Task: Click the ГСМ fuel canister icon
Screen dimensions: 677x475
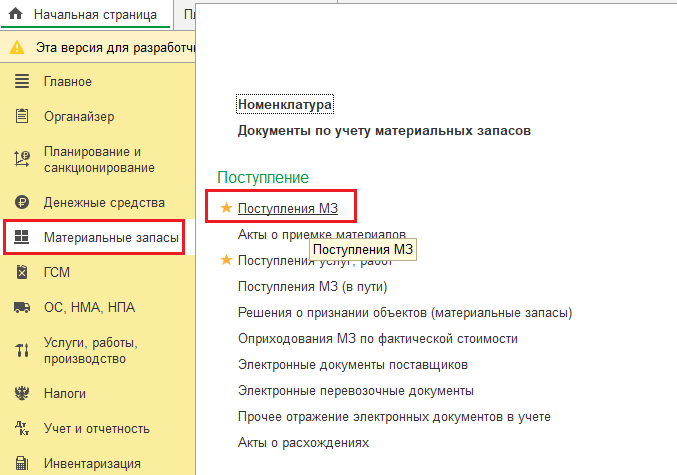Action: tap(22, 272)
